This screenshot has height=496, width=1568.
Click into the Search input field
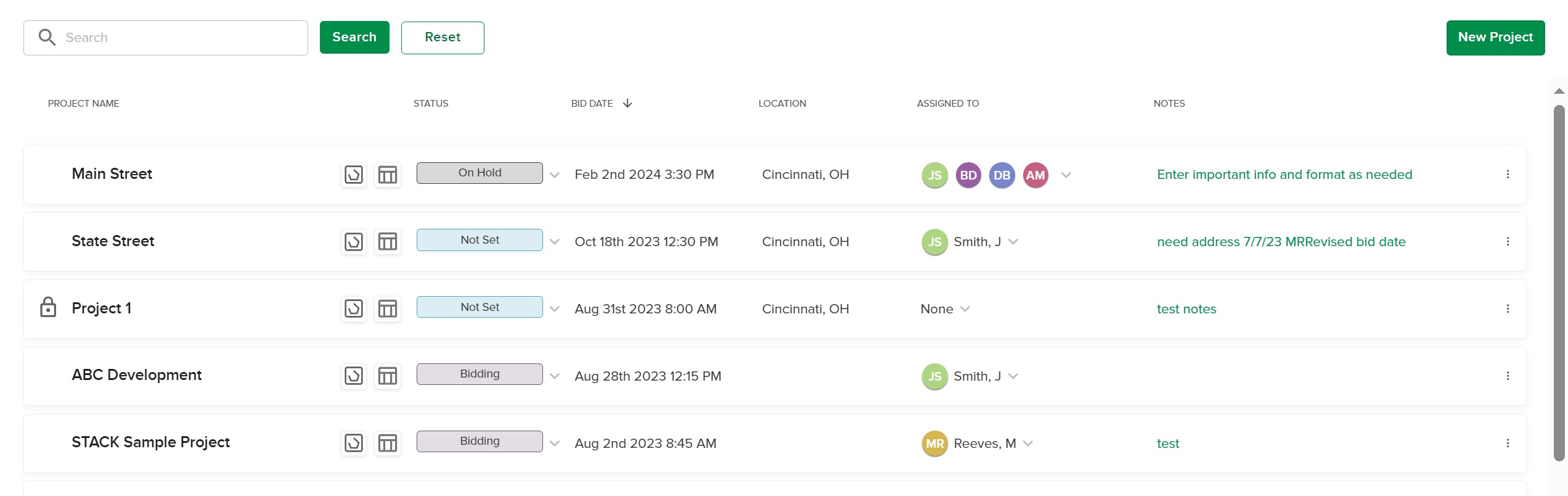(166, 38)
